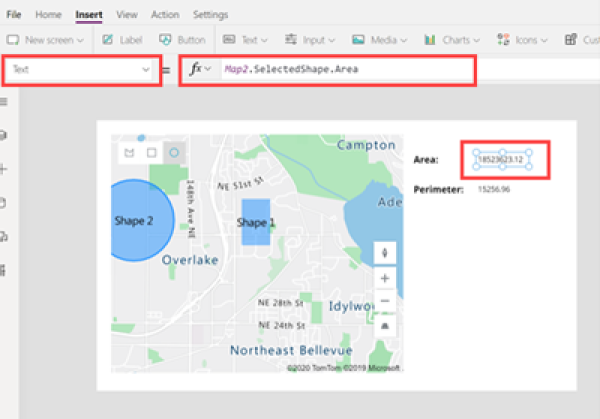600x419 pixels.
Task: Click the Label pencil icon
Action: [108, 39]
